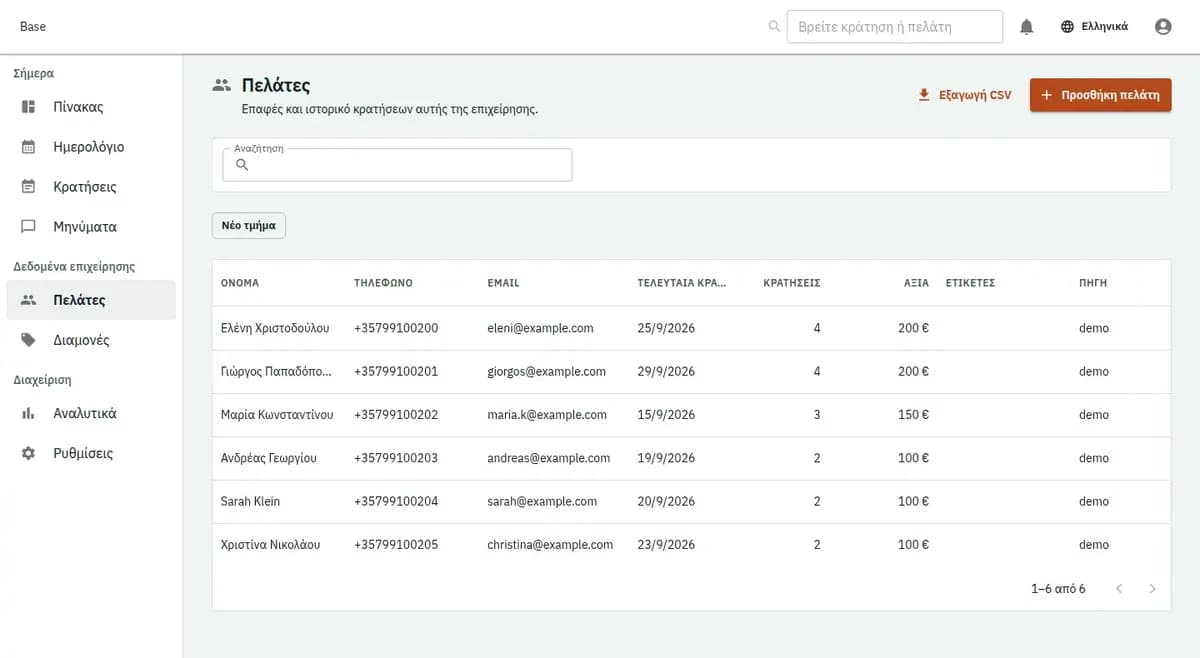Focus the Αναζήτηση customer search field

(397, 165)
